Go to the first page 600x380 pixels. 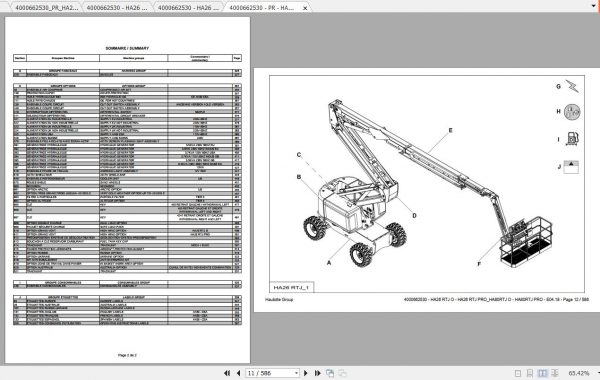point(227,373)
